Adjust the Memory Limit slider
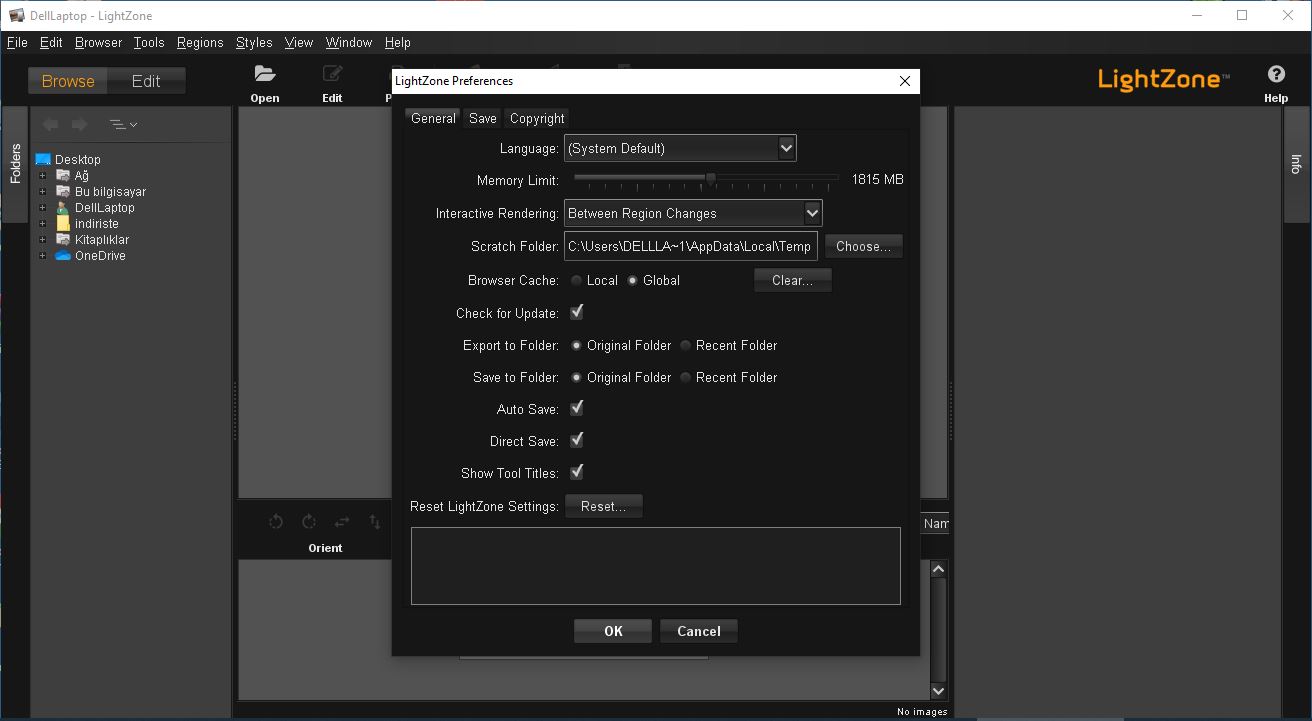1312x721 pixels. point(711,178)
